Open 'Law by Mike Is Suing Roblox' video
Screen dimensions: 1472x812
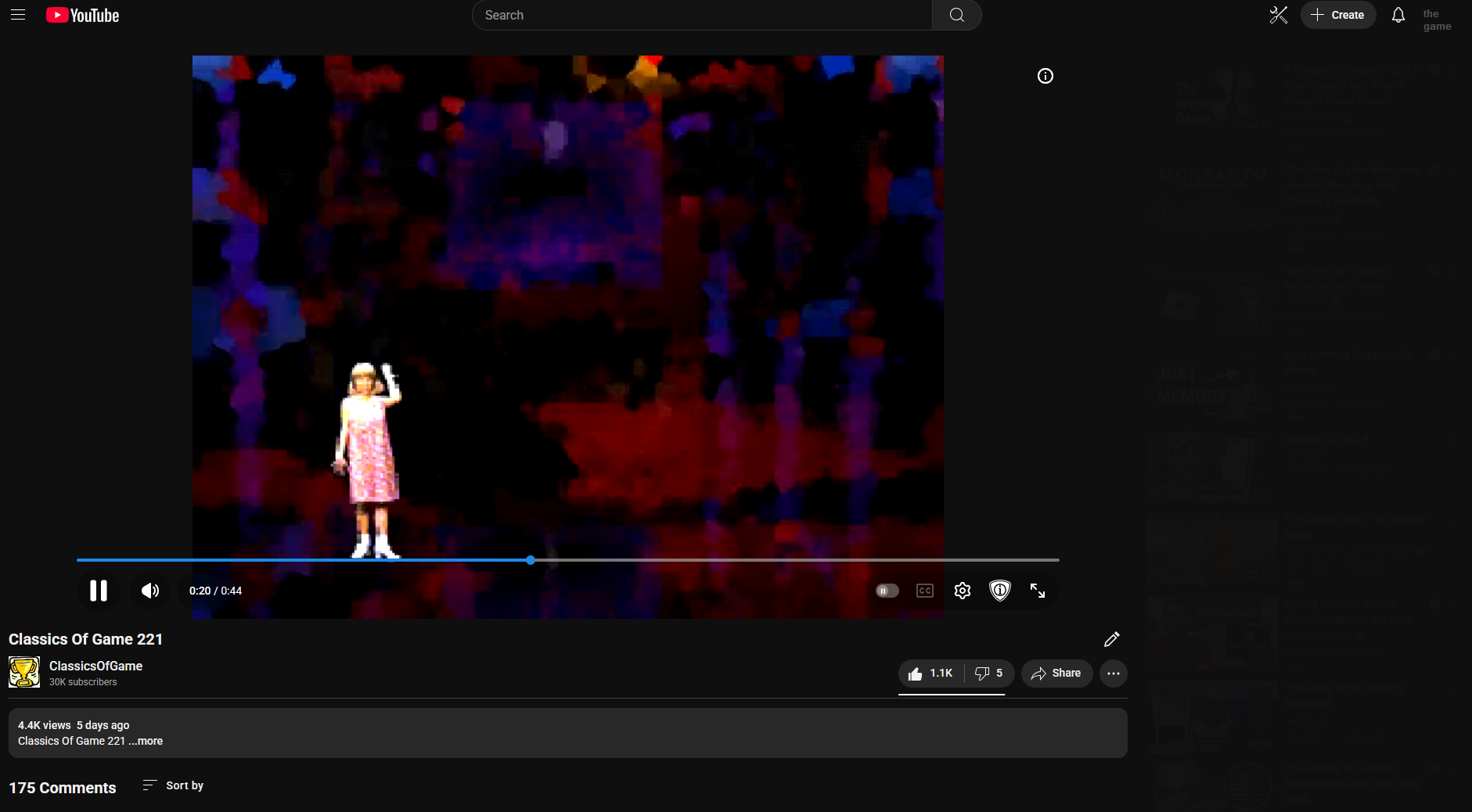tap(1335, 278)
